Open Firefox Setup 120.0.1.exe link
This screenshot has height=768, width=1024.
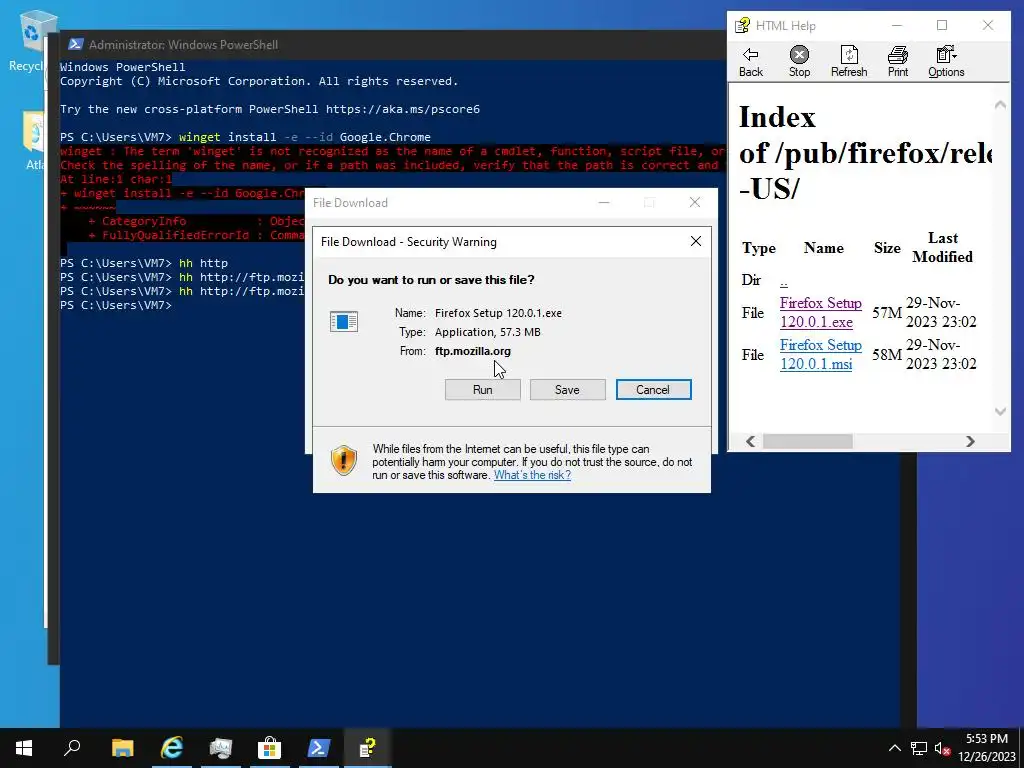[820, 312]
